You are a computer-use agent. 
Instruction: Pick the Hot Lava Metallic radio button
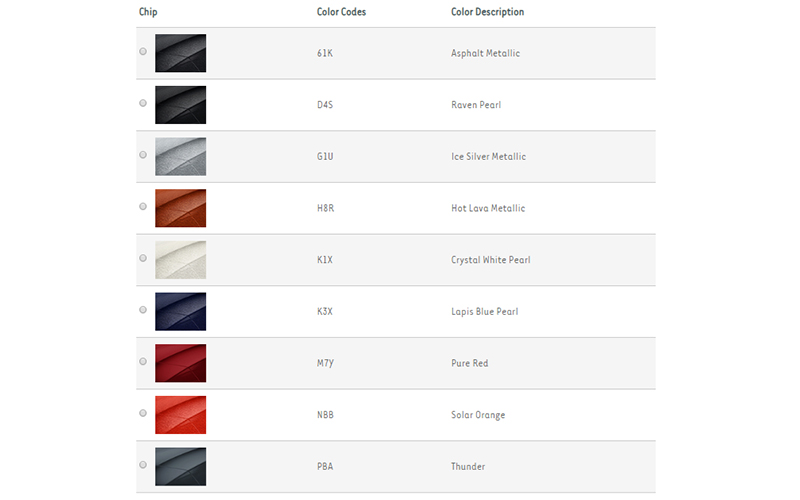tap(143, 206)
